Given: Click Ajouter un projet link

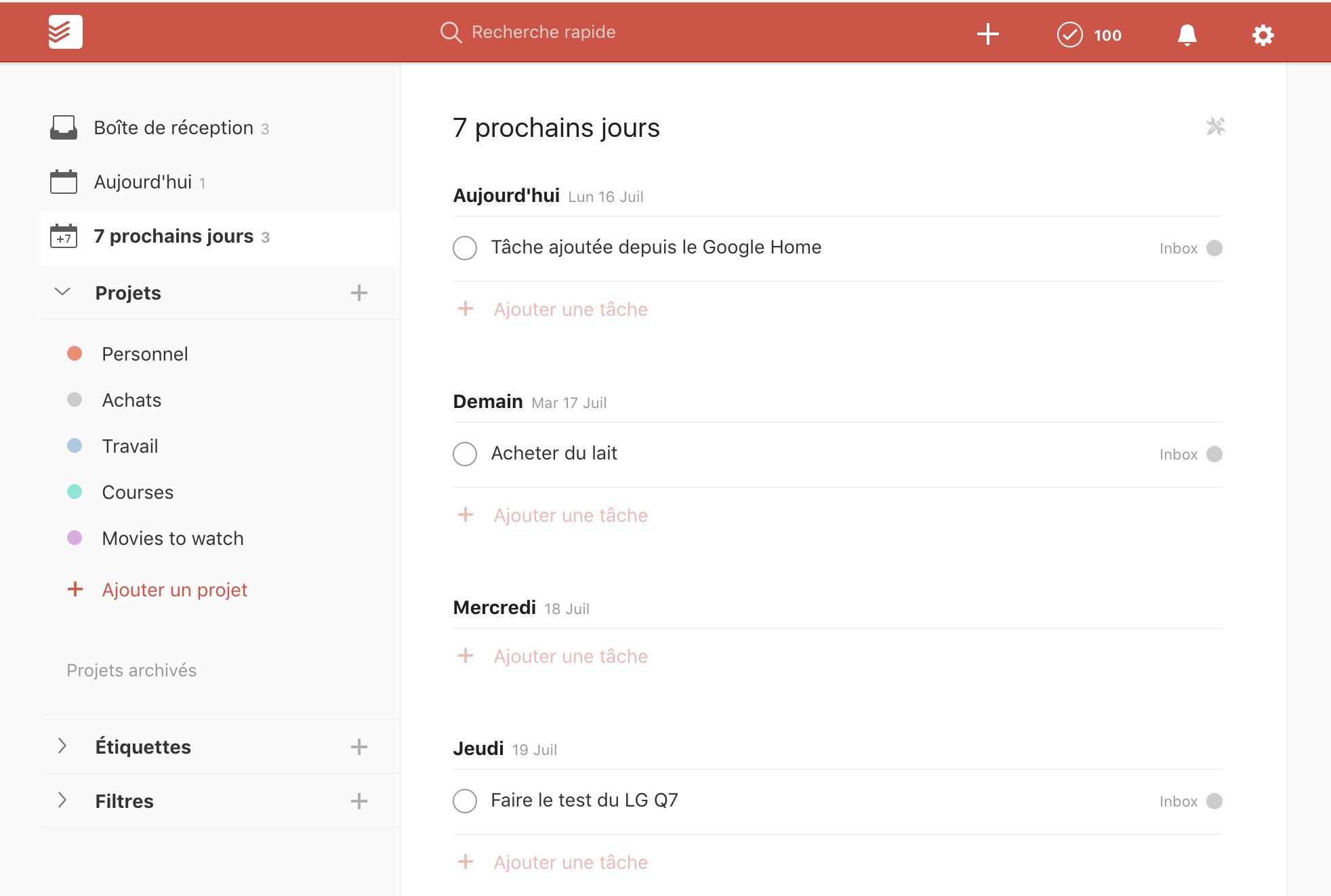Looking at the screenshot, I should [x=174, y=590].
